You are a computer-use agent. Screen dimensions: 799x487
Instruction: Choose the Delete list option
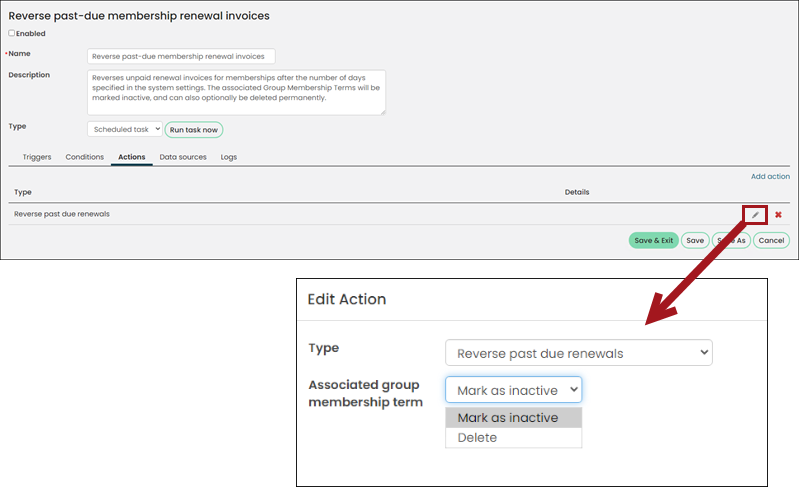(x=514, y=438)
